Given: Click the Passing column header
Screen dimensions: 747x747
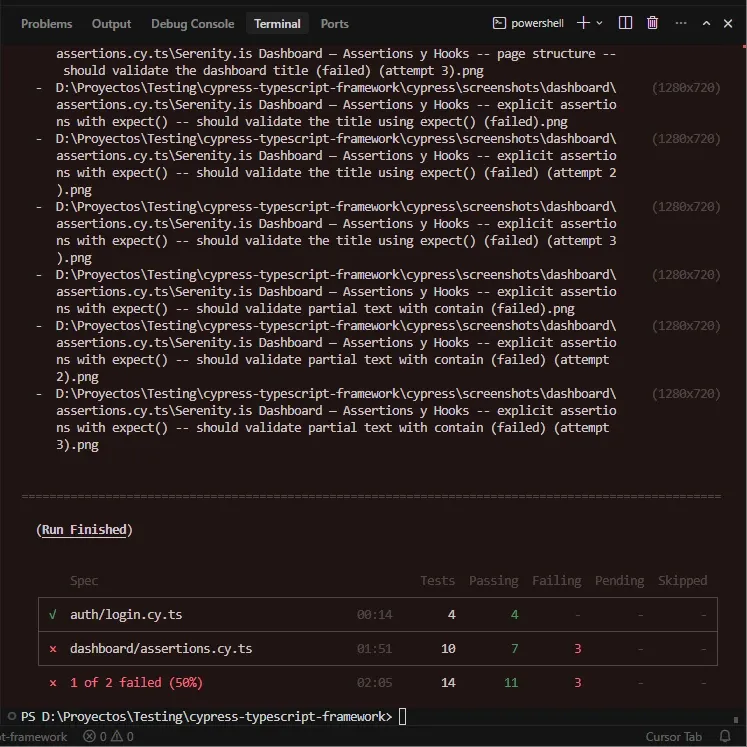Looking at the screenshot, I should pyautogui.click(x=494, y=580).
